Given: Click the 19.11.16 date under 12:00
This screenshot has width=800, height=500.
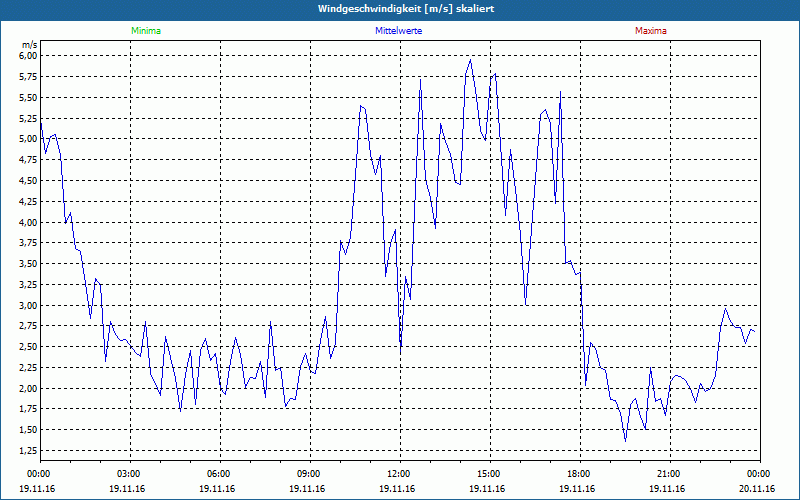Looking at the screenshot, I should tap(398, 489).
